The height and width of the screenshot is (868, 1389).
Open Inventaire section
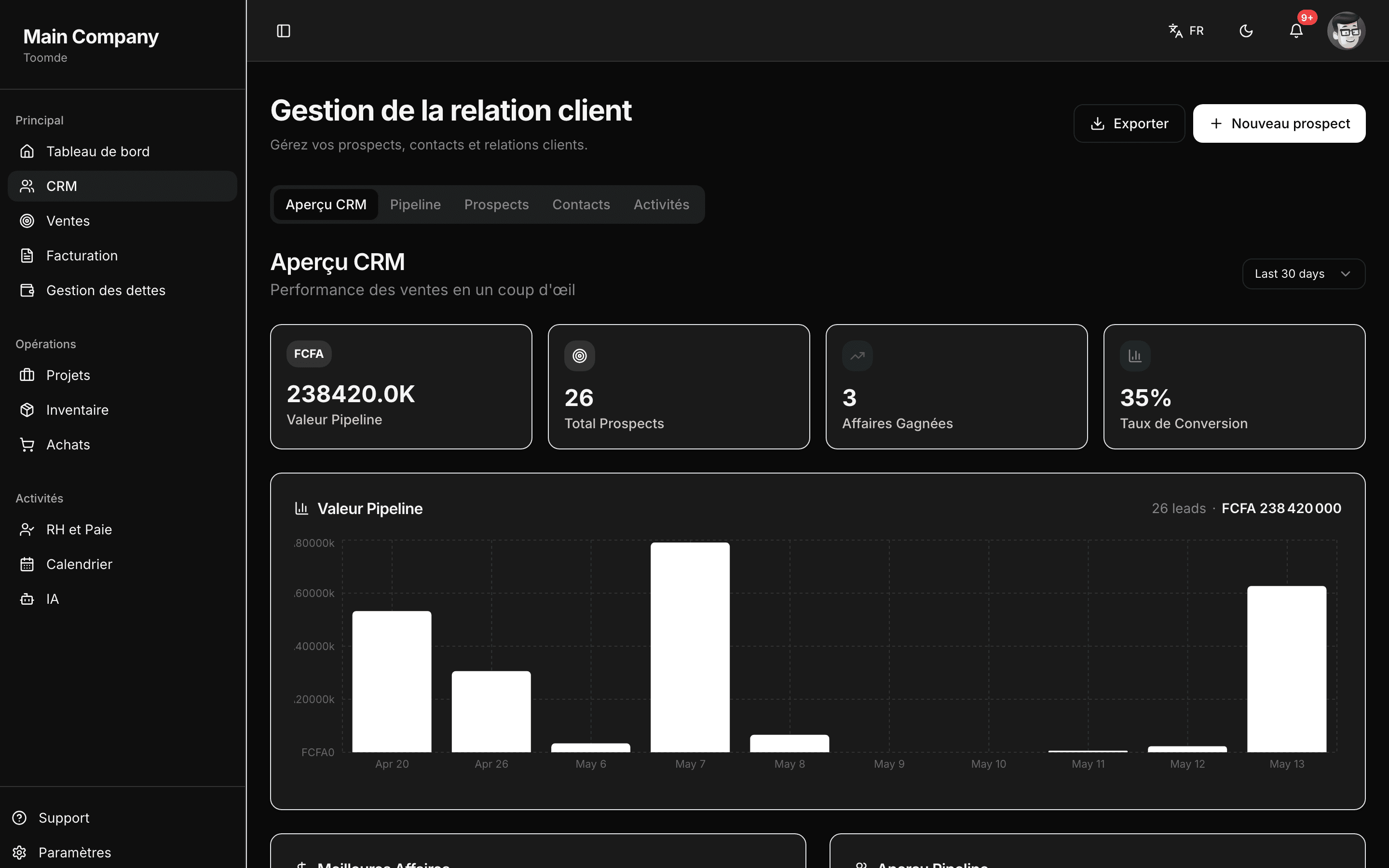click(122, 410)
